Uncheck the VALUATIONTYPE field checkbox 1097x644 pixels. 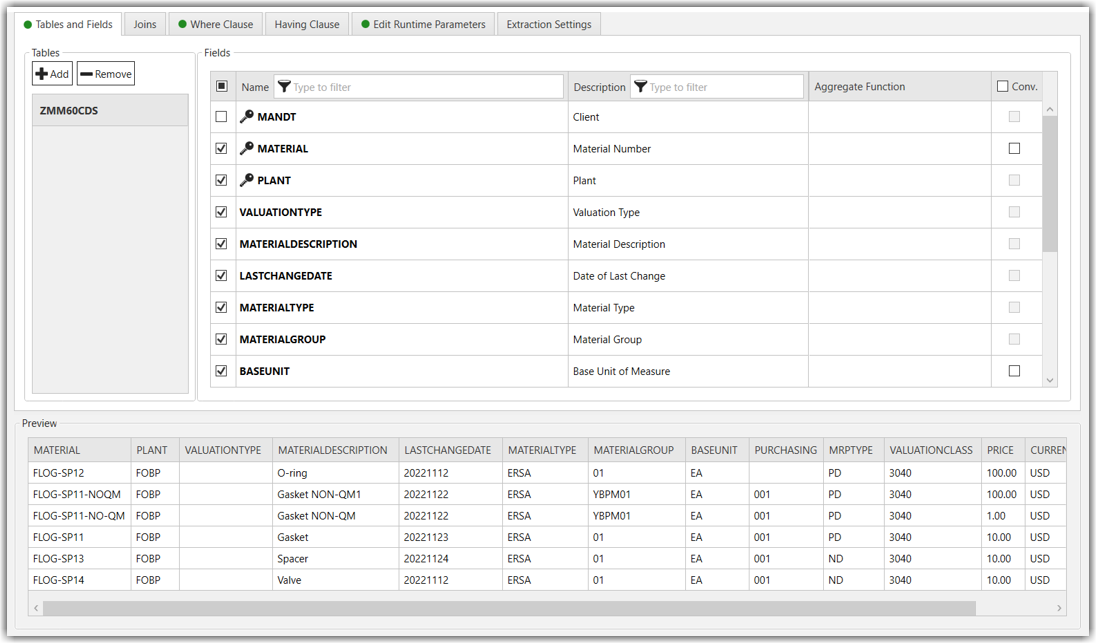pos(221,212)
